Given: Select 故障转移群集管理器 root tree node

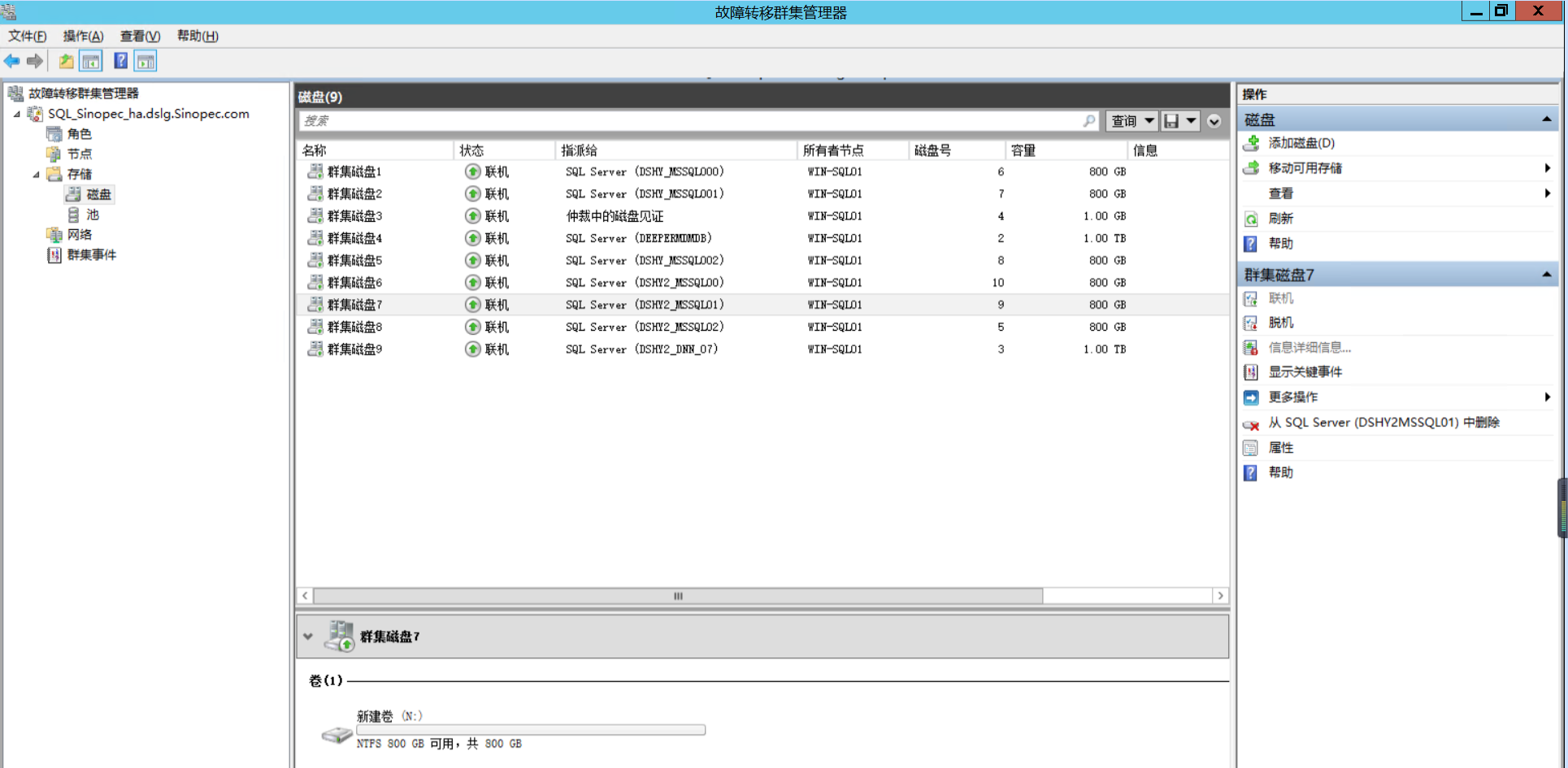Looking at the screenshot, I should (84, 93).
